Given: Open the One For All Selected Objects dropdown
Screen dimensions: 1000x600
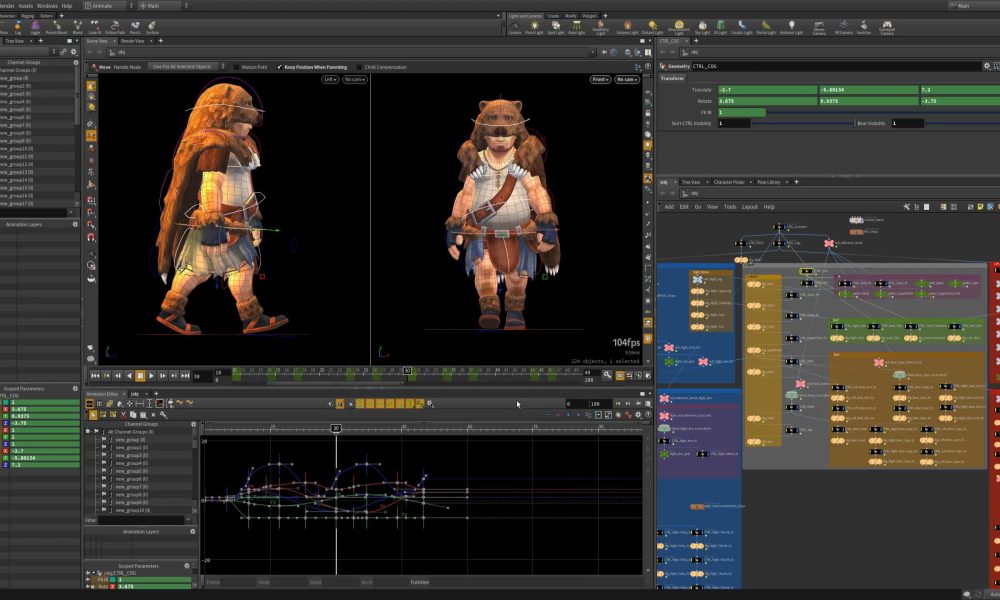Looking at the screenshot, I should click(188, 66).
